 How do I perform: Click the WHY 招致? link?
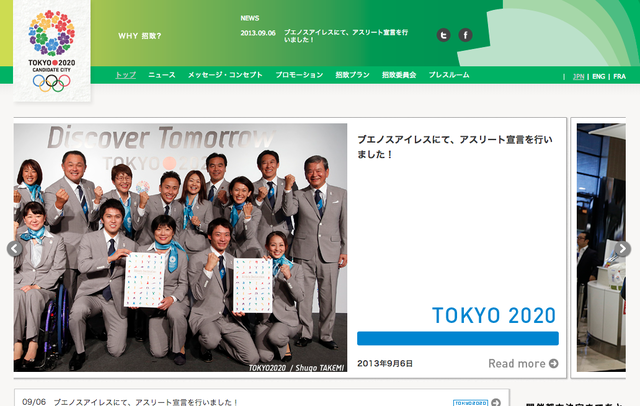(140, 36)
